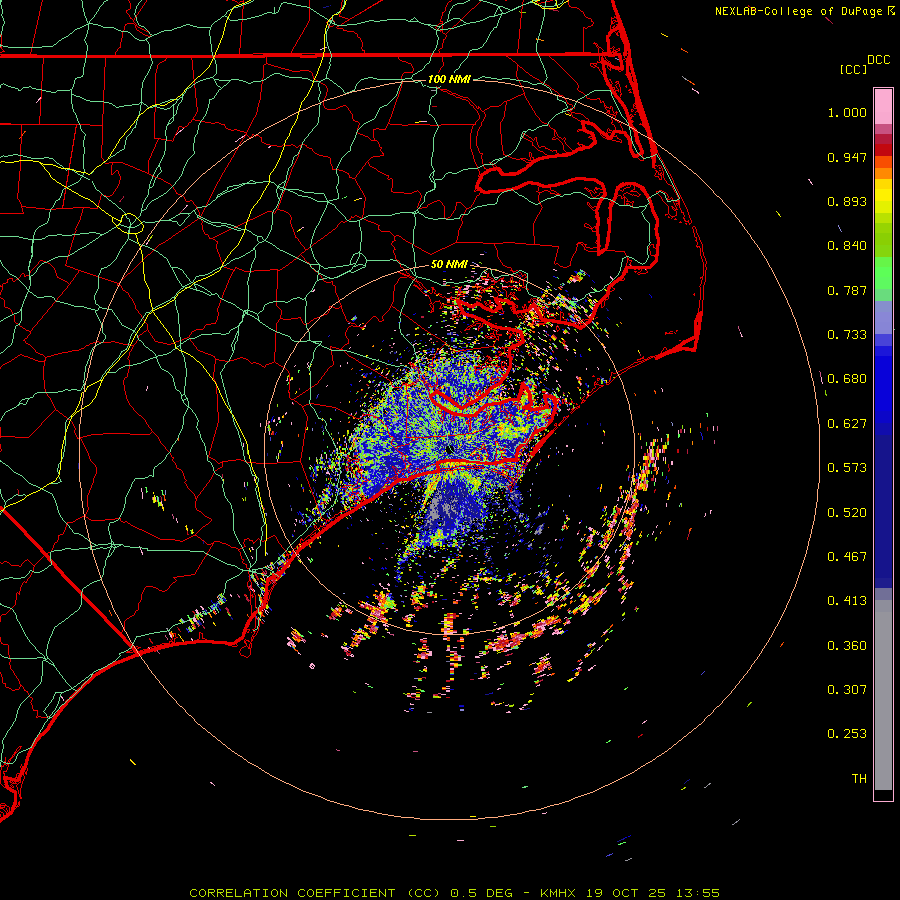Click the 0.360 scale value

click(847, 646)
